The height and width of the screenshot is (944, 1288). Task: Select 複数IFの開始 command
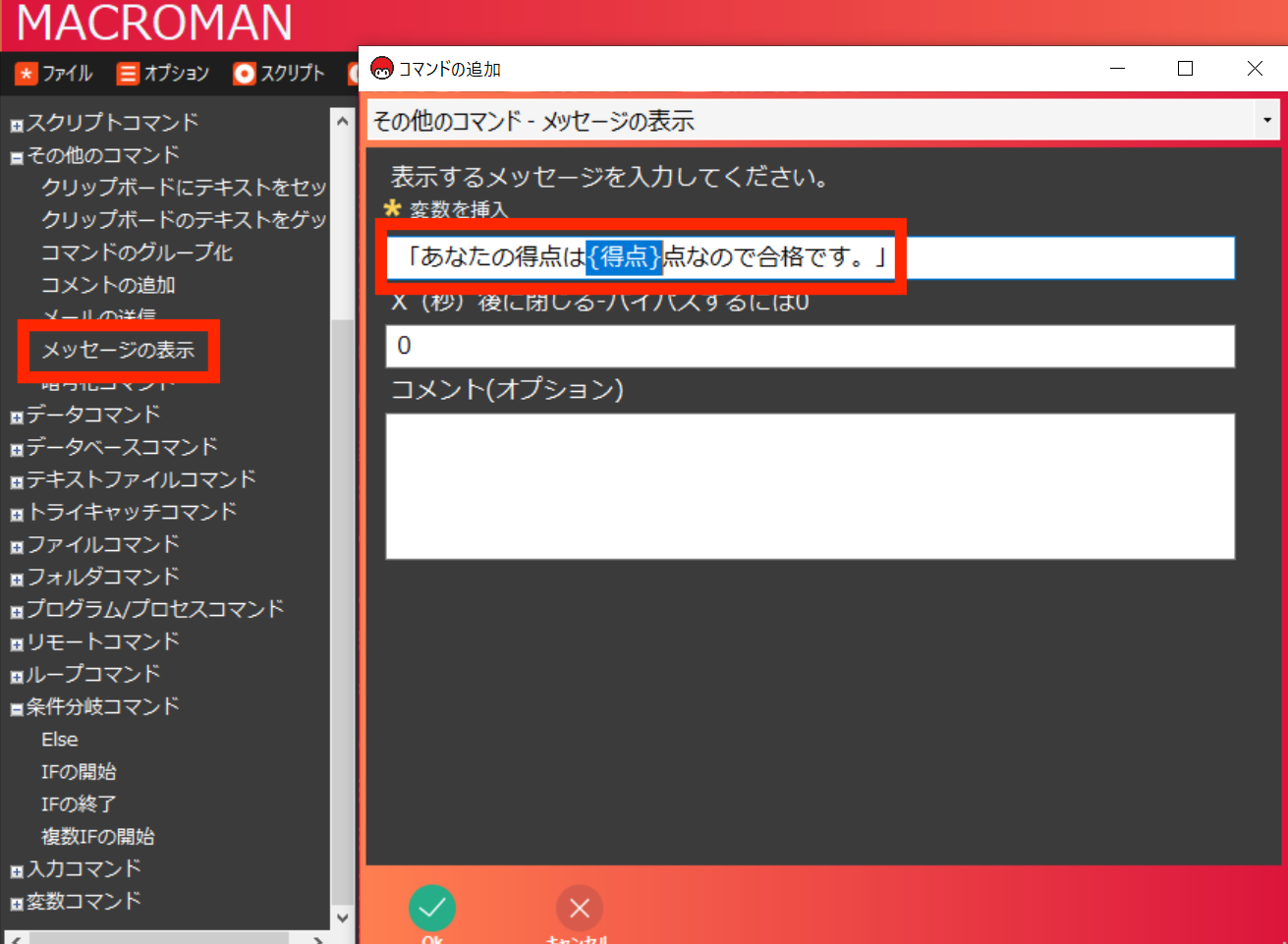(97, 836)
